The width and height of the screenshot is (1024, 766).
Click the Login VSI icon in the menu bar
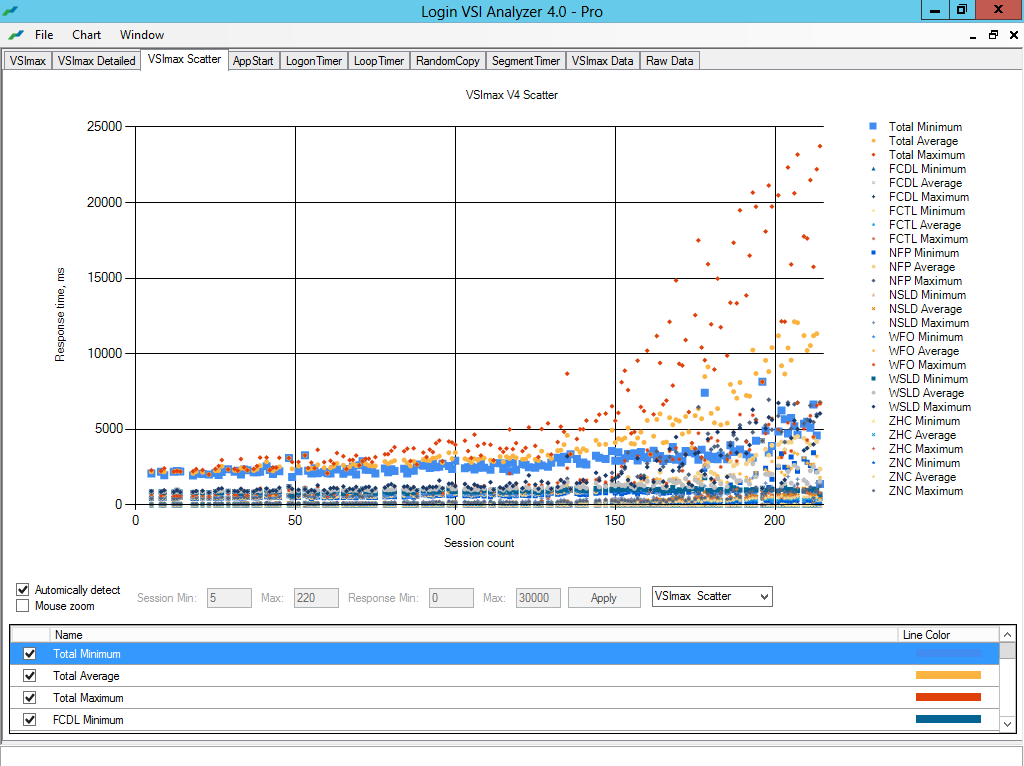pyautogui.click(x=16, y=34)
